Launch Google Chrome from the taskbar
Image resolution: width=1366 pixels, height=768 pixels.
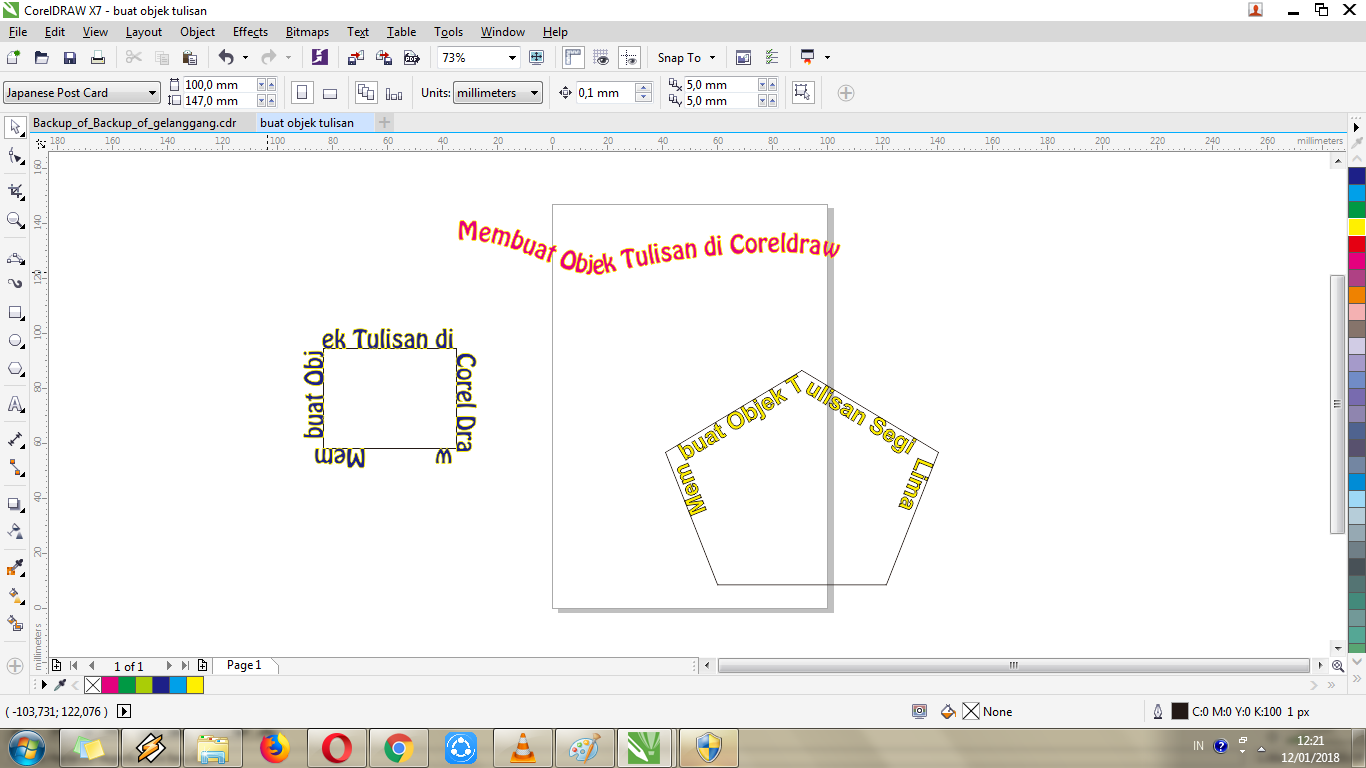[x=399, y=747]
